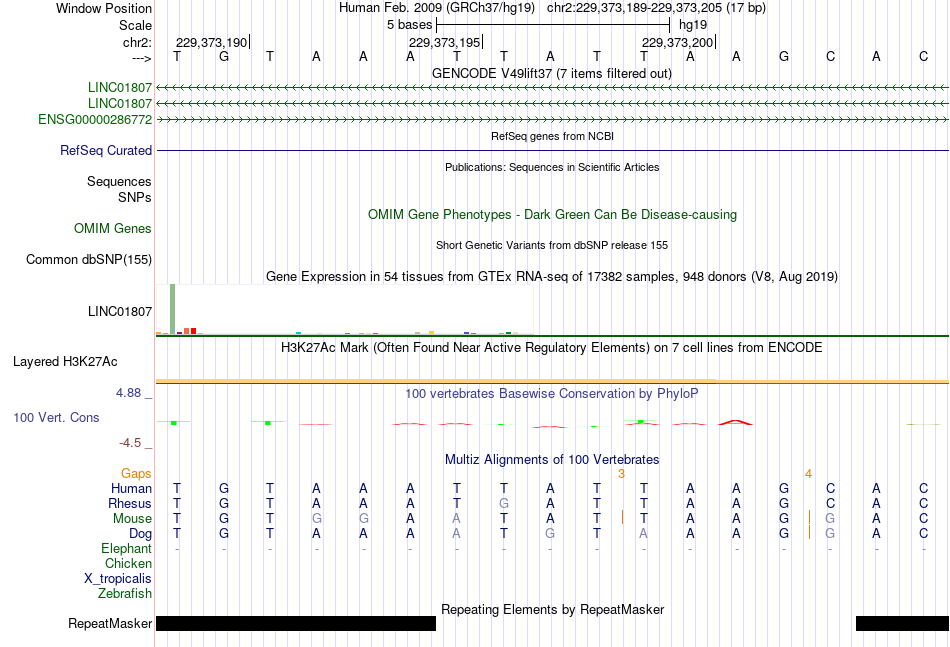Image resolution: width=950 pixels, height=647 pixels.
Task: Click the LINC01807 GTEx expression label
Action: 120,311
